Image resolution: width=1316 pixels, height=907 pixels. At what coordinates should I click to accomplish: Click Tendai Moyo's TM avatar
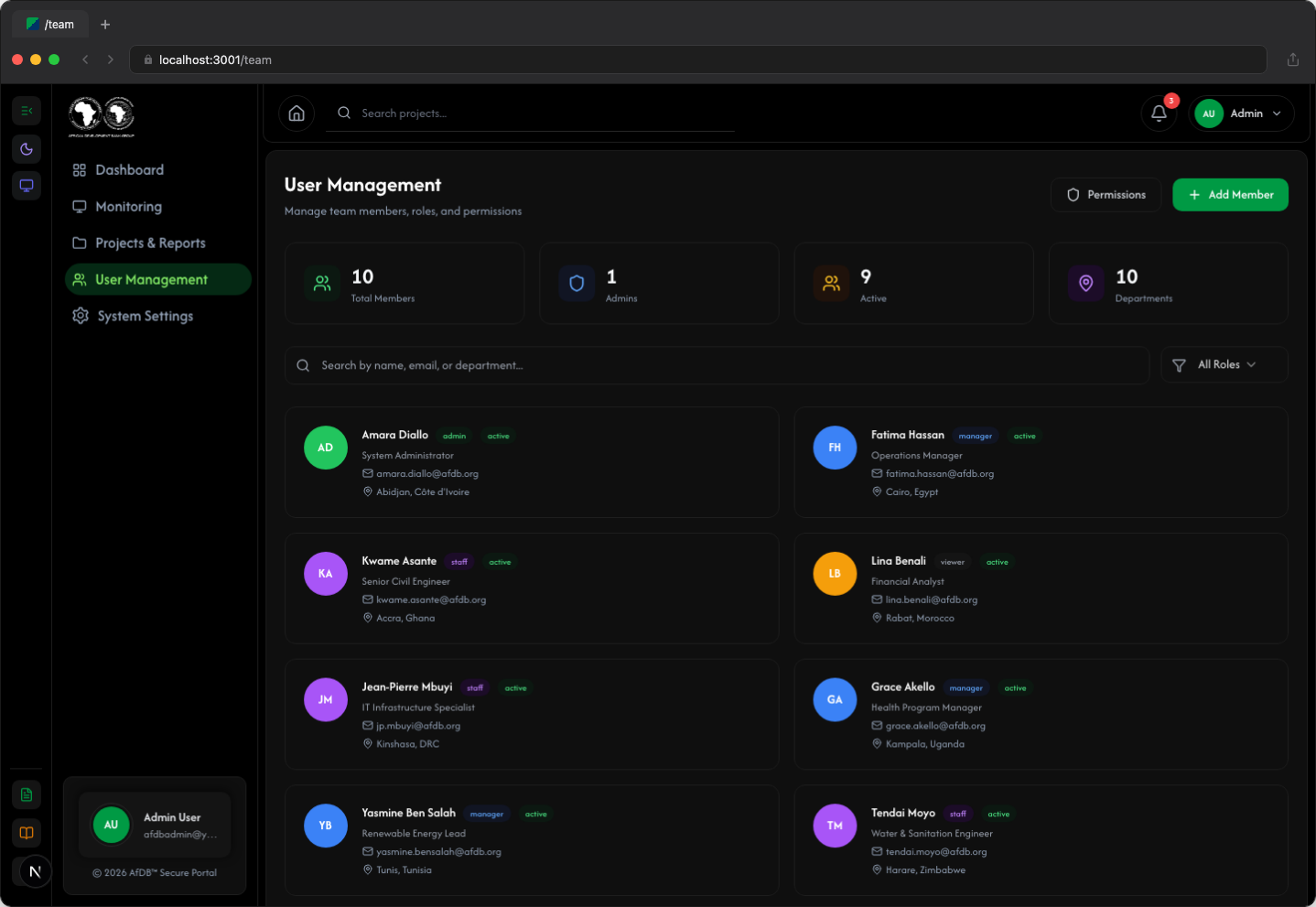coord(836,826)
